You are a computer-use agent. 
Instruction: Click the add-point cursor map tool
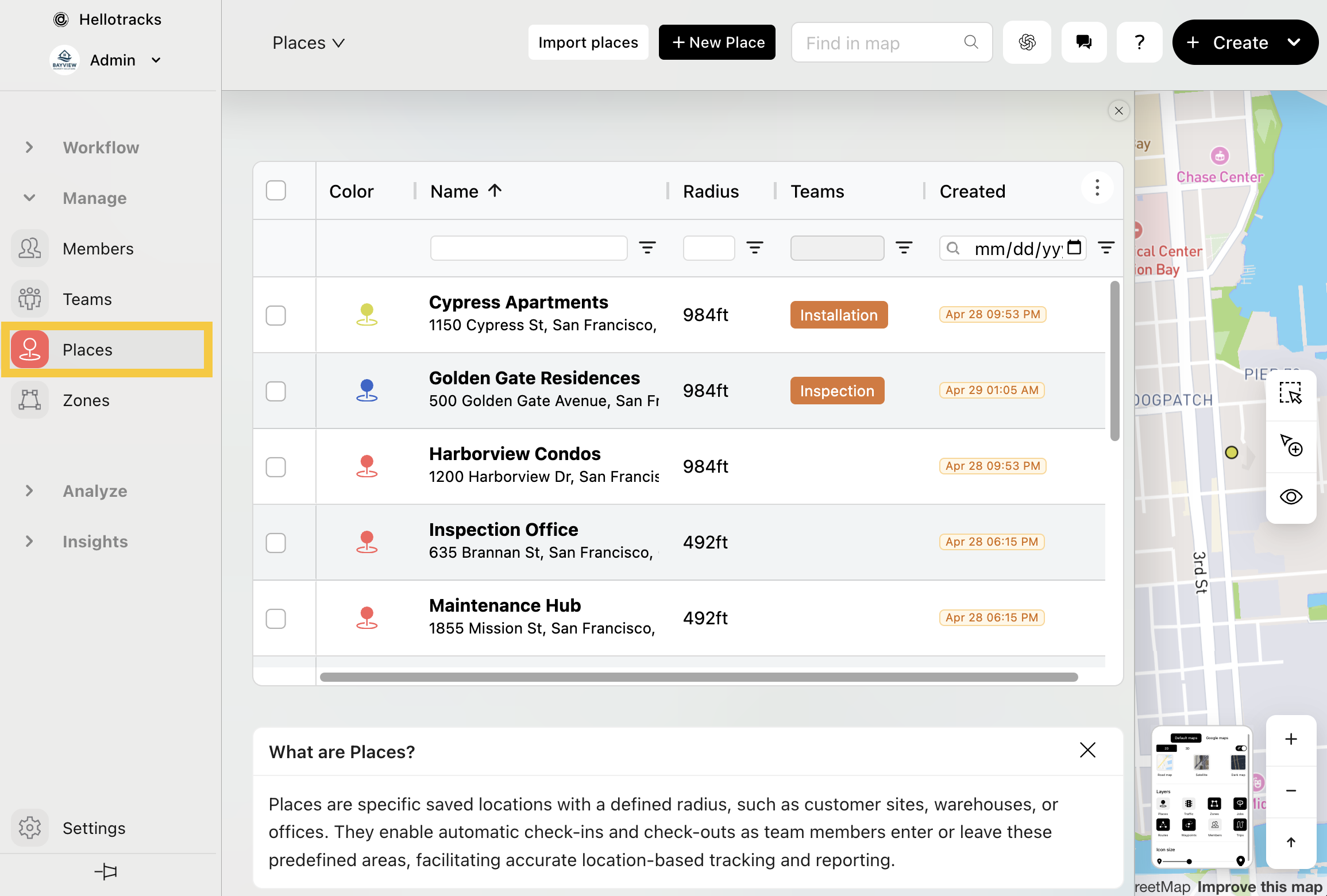1290,445
